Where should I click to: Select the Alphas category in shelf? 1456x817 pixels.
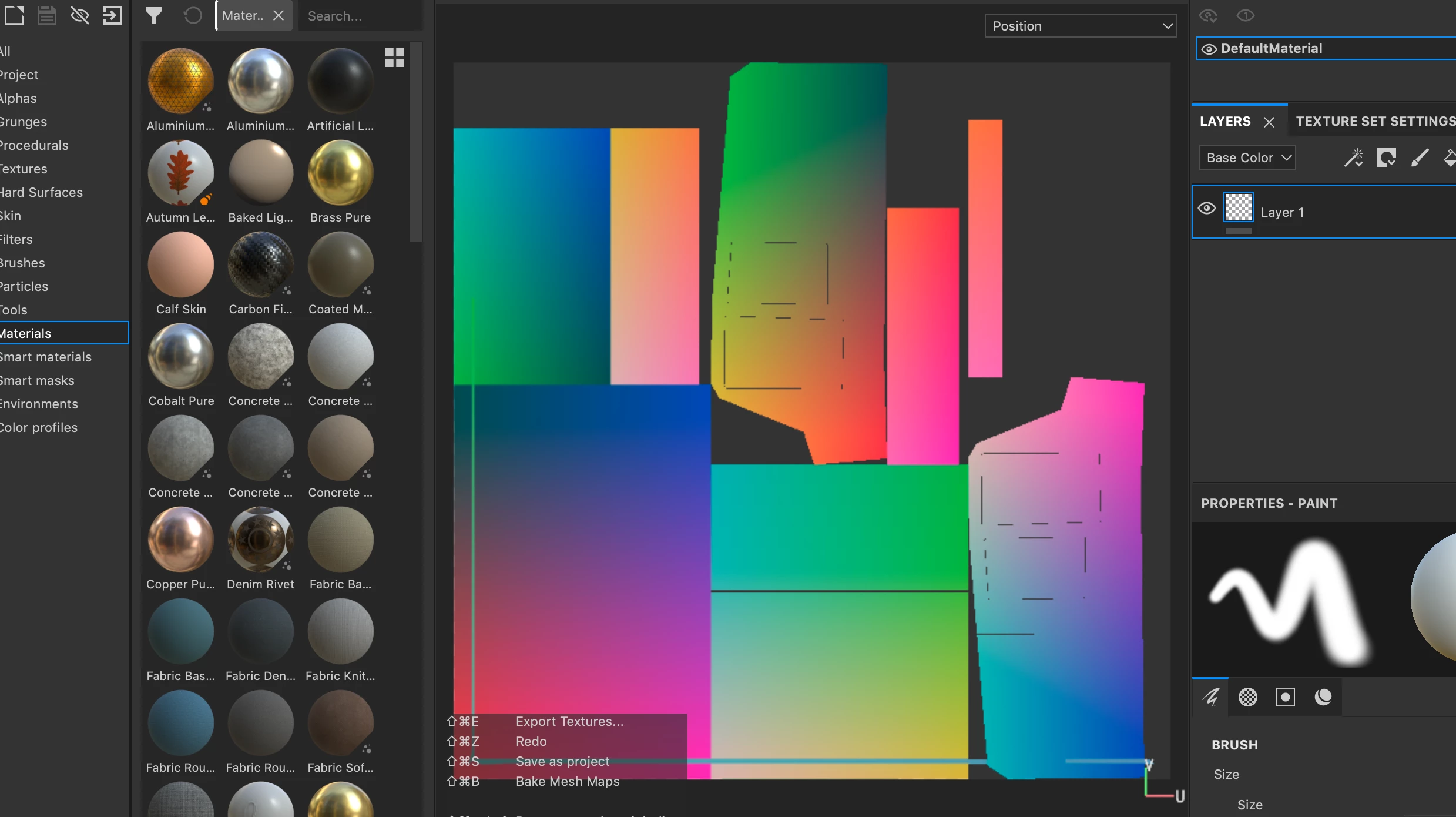[x=19, y=98]
